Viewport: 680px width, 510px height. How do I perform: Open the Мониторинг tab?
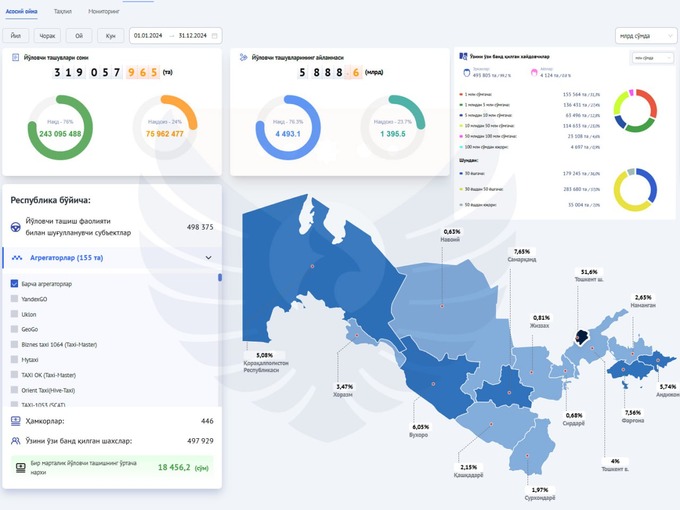click(x=104, y=10)
